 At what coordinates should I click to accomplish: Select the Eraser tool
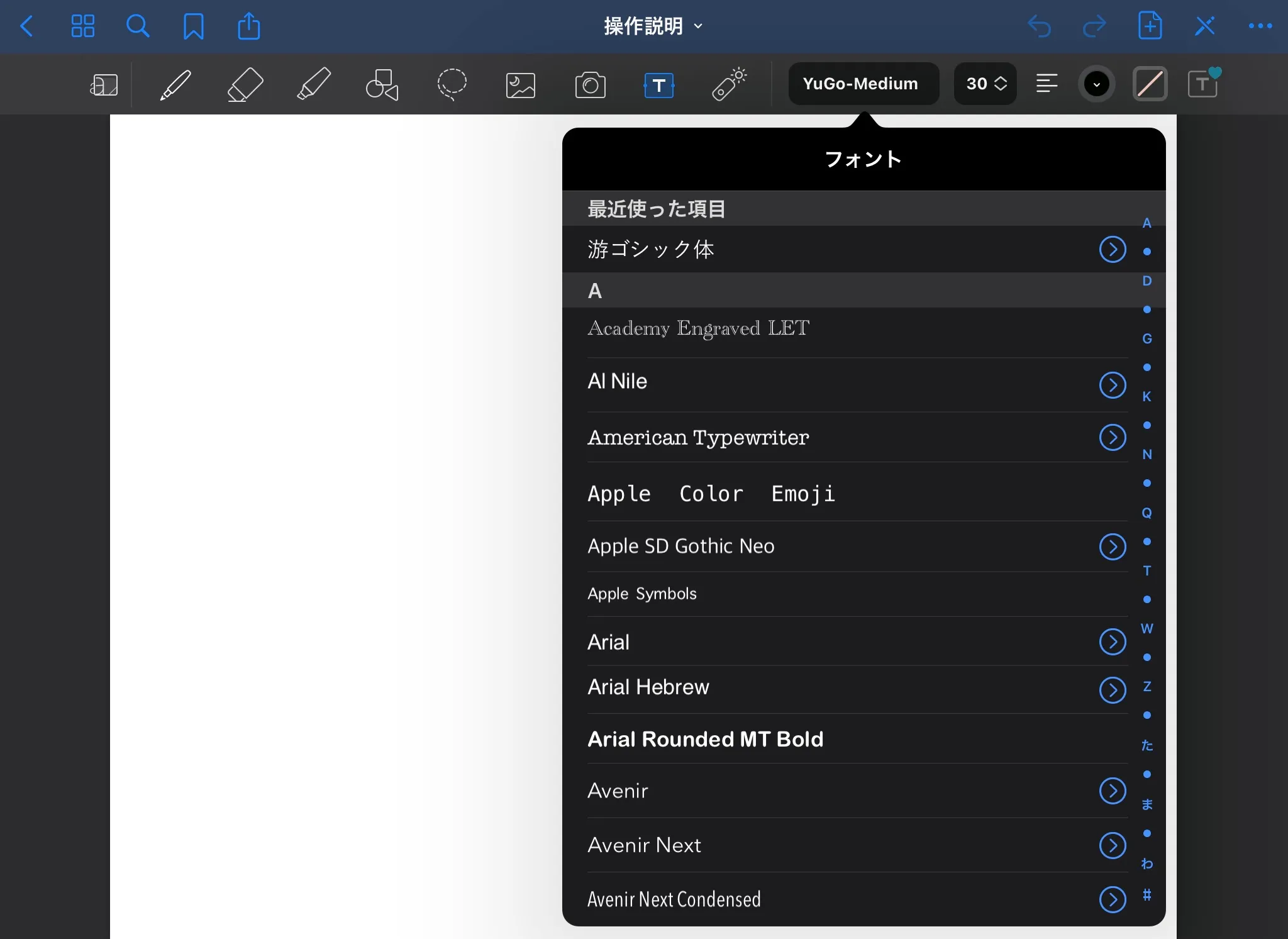pos(245,84)
